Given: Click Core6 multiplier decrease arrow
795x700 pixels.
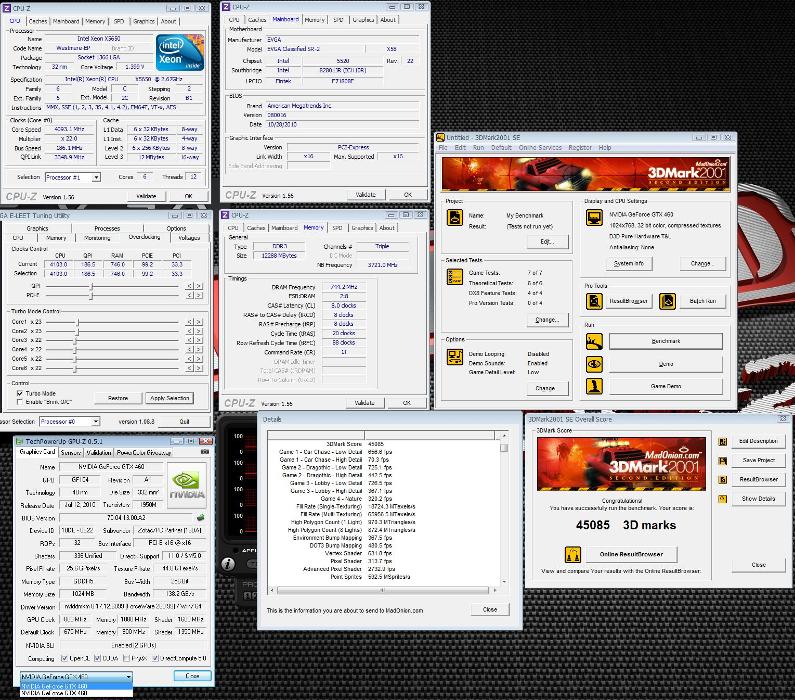Looking at the screenshot, I should pyautogui.click(x=189, y=368).
